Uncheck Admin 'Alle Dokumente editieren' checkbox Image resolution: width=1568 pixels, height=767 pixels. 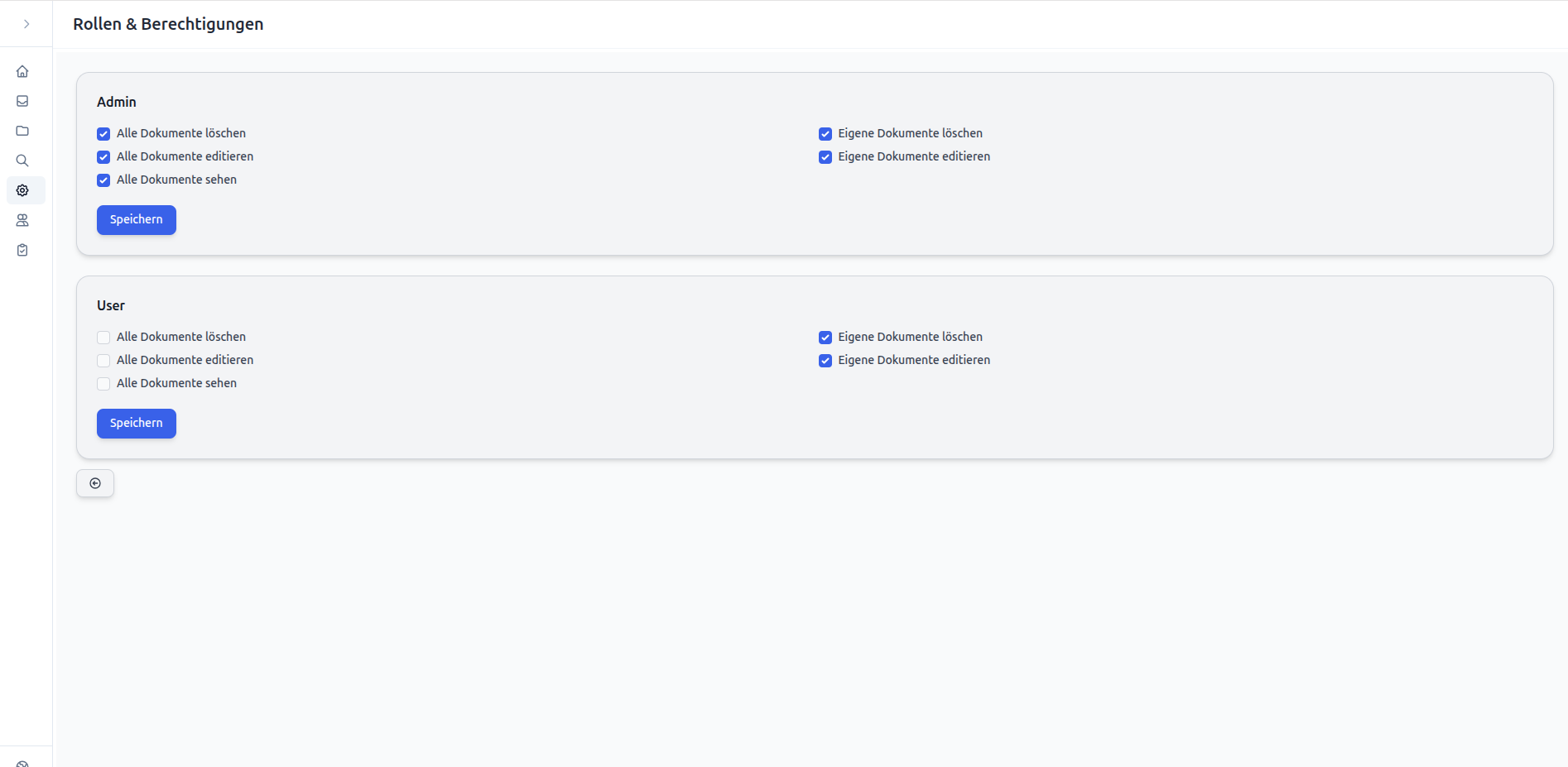[103, 157]
